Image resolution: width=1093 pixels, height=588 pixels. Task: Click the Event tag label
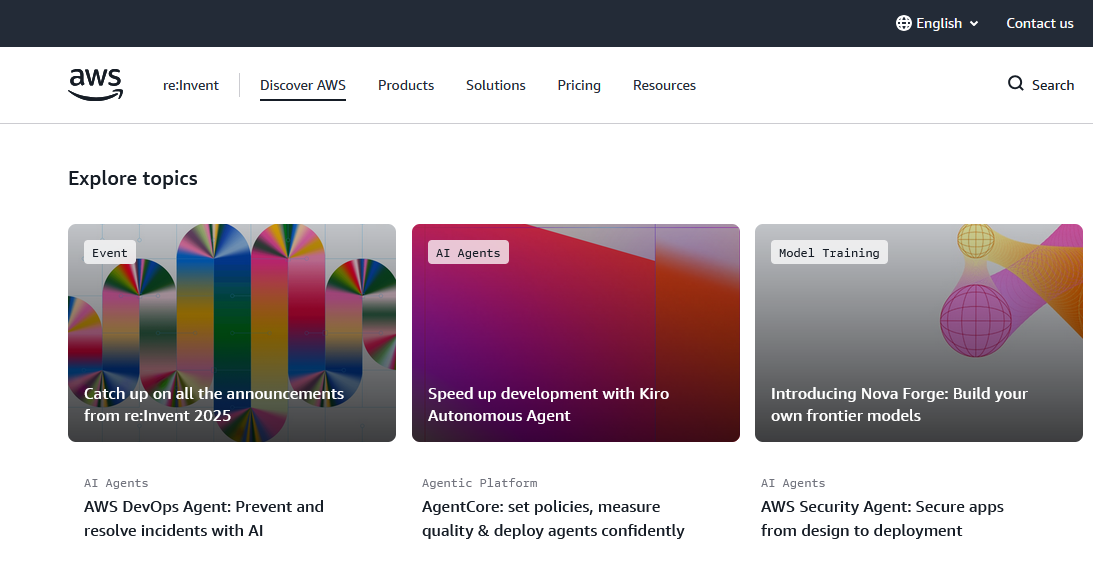(x=110, y=253)
